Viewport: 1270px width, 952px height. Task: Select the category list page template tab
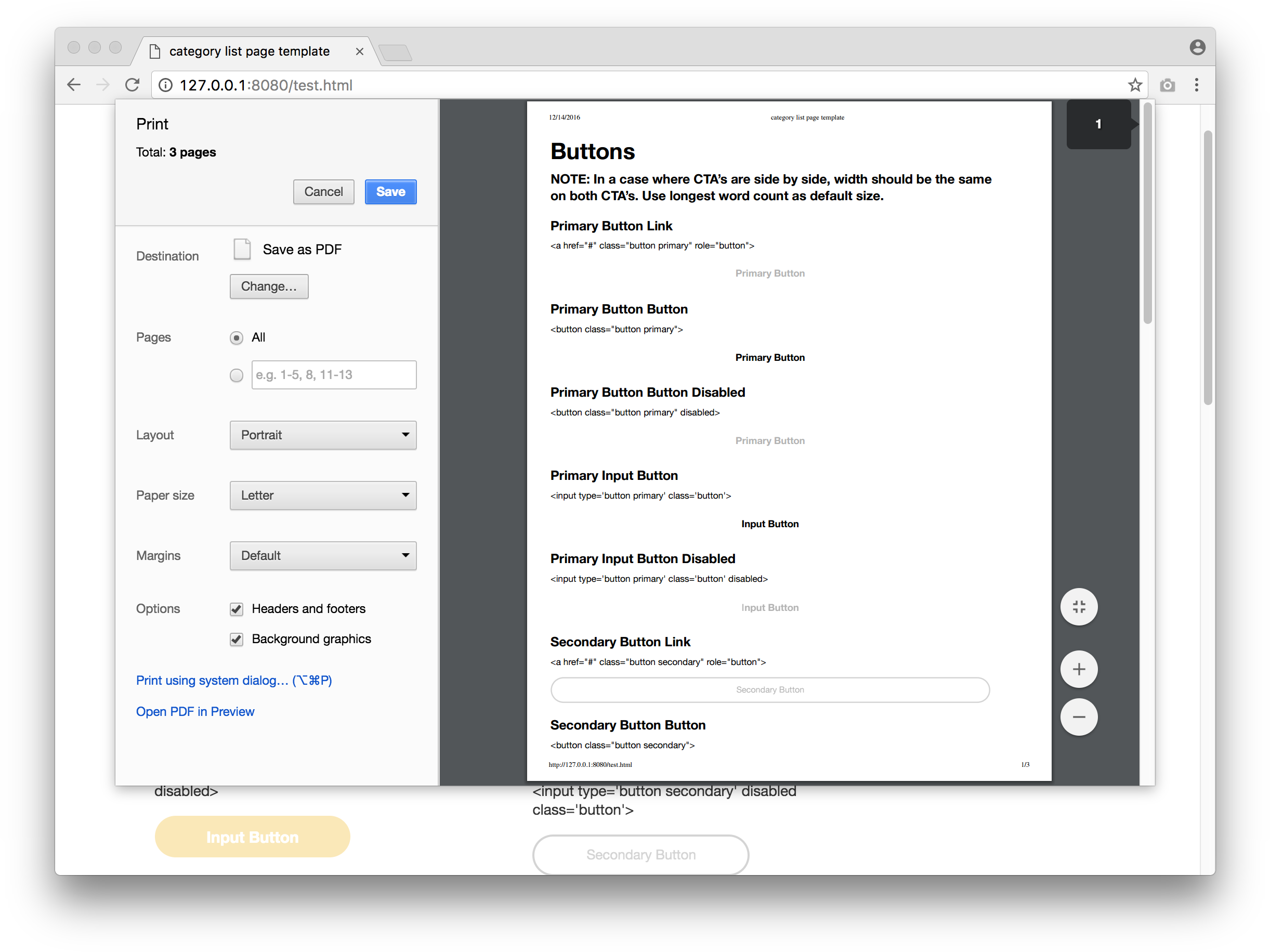[x=249, y=51]
